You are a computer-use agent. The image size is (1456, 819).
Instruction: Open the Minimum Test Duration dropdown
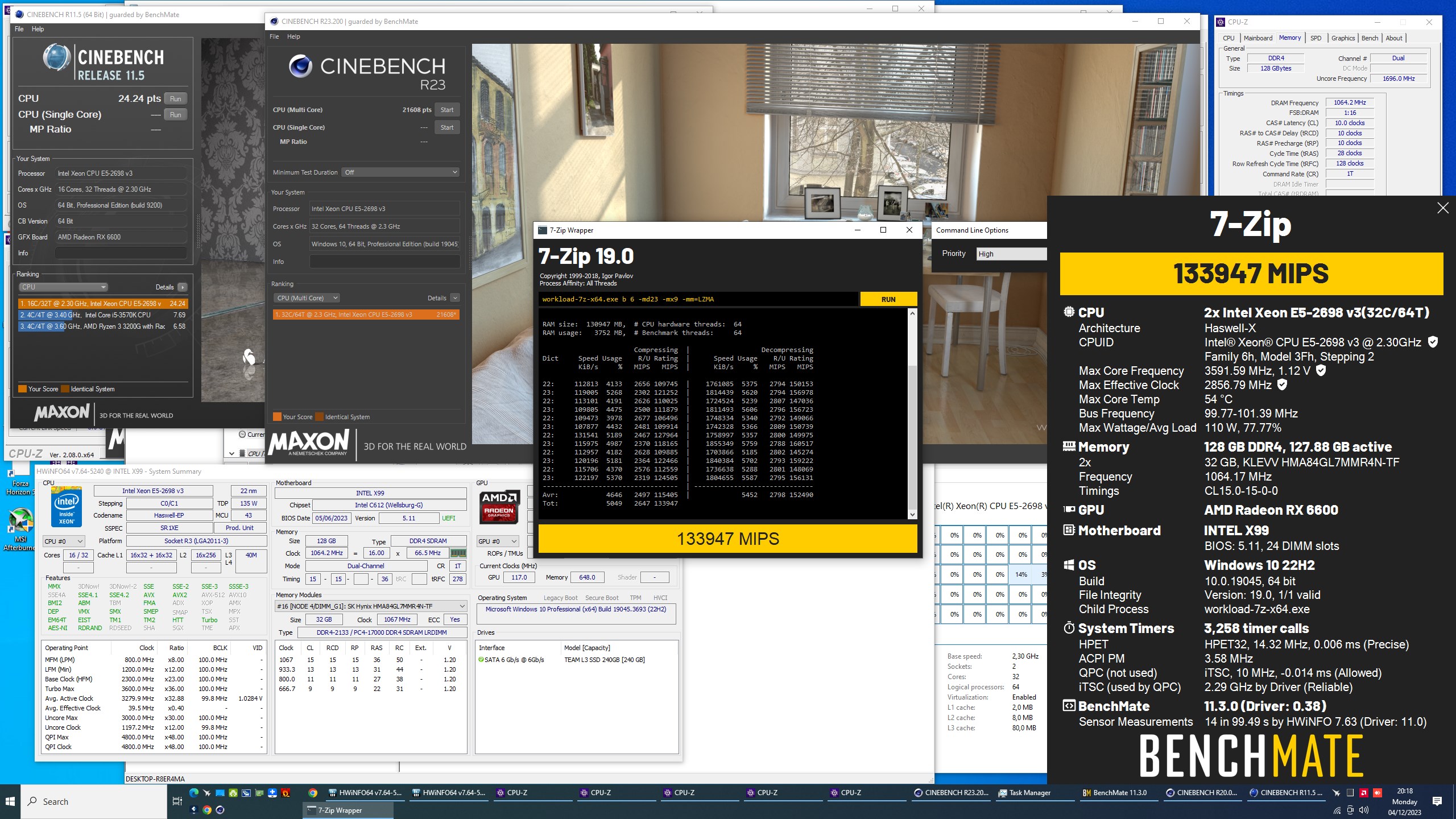(400, 172)
